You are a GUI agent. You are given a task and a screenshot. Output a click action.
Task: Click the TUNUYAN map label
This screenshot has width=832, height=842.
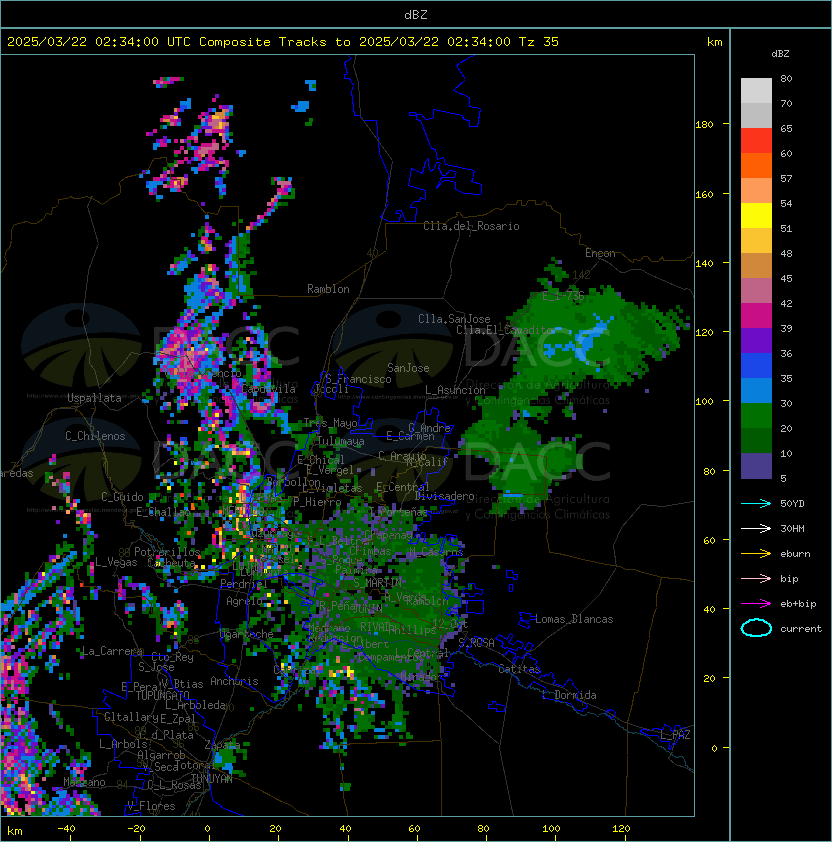pos(212,779)
